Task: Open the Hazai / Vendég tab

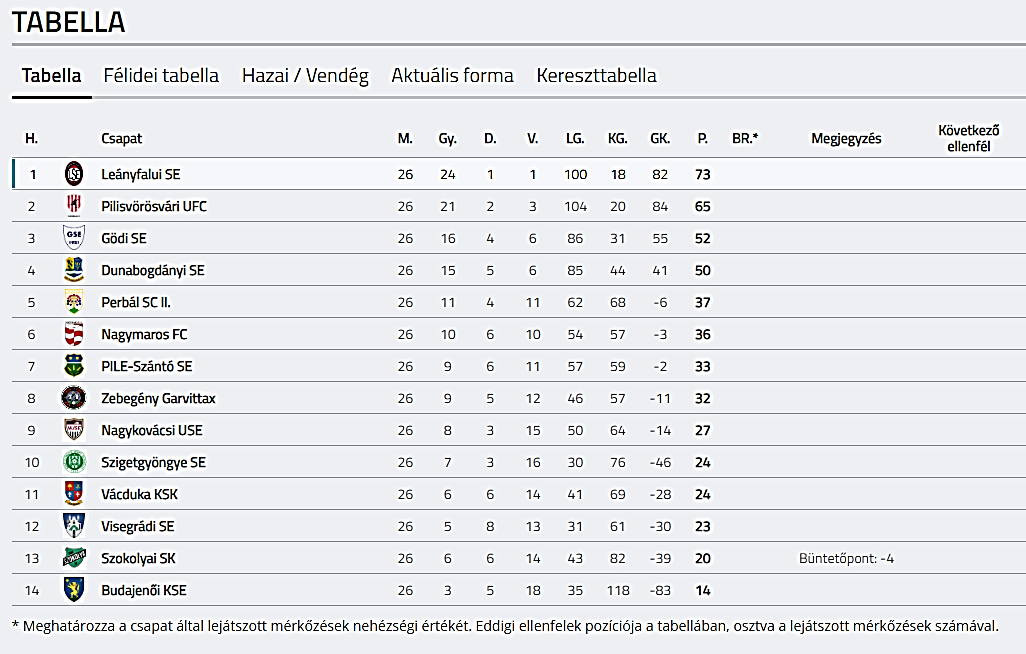Action: [305, 76]
